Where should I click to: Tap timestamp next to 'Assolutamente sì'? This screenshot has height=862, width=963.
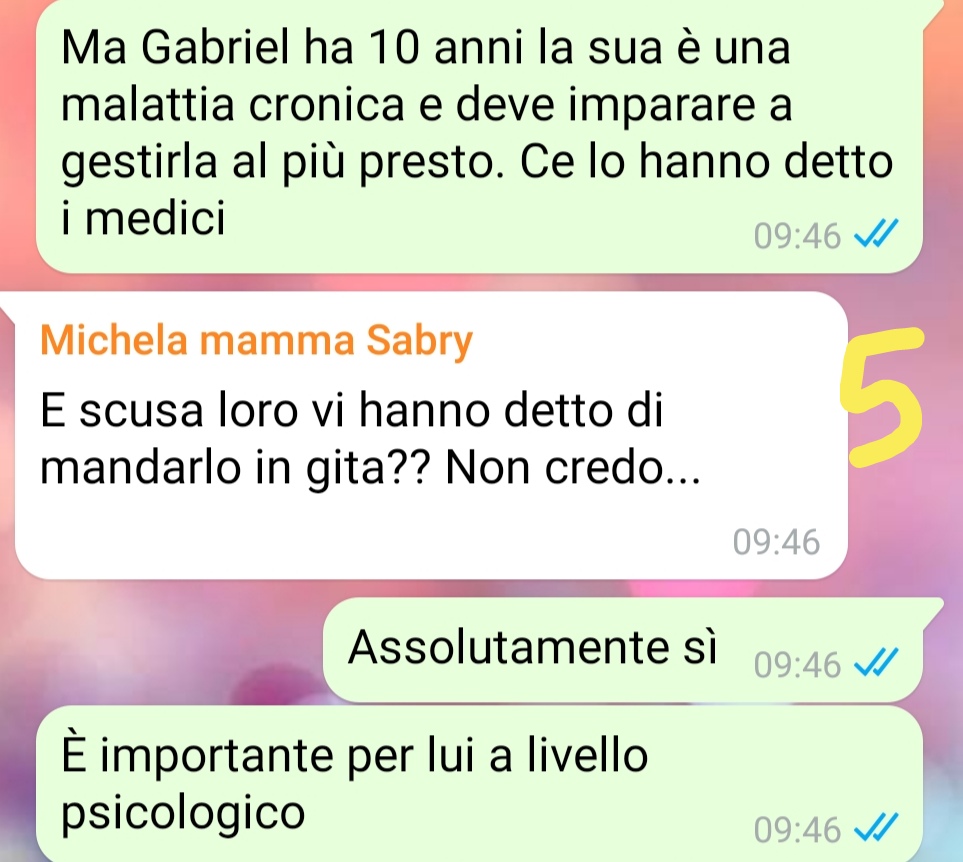797,664
